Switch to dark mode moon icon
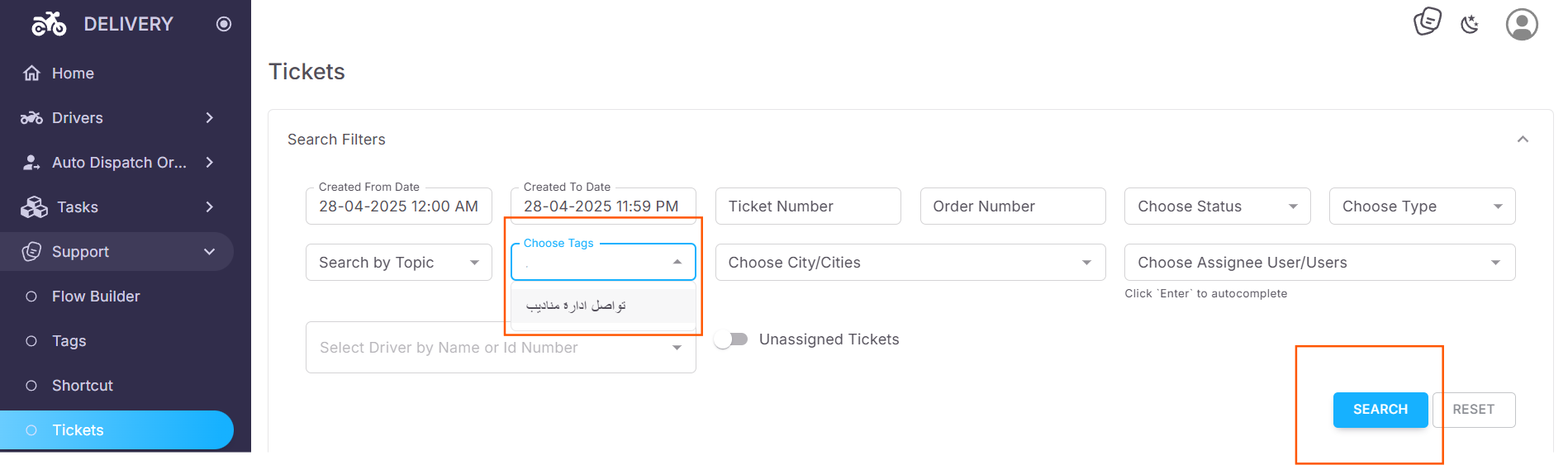This screenshot has height=465, width=1568. [x=1470, y=25]
